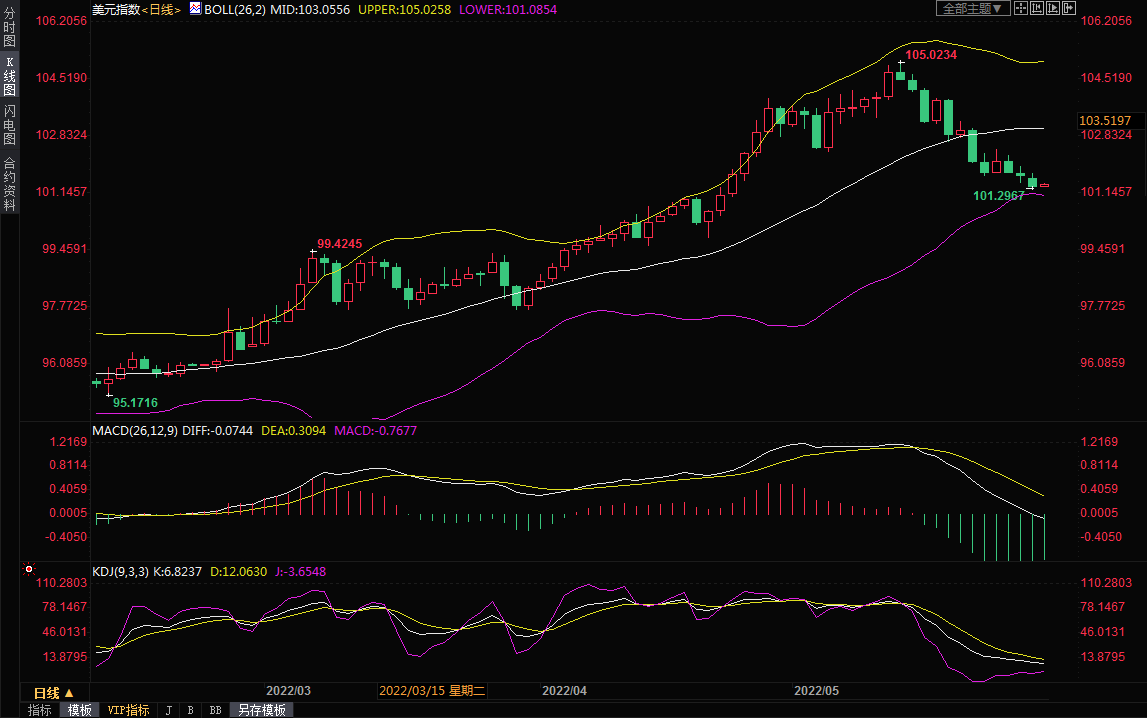This screenshot has width=1147, height=718.
Task: Show the 合约资料 side tab
Action: (x=9, y=183)
